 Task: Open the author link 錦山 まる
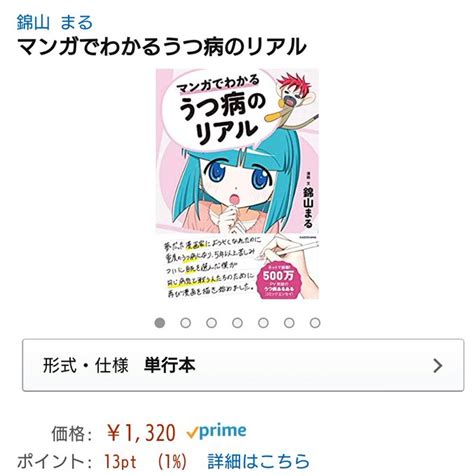click(x=55, y=23)
